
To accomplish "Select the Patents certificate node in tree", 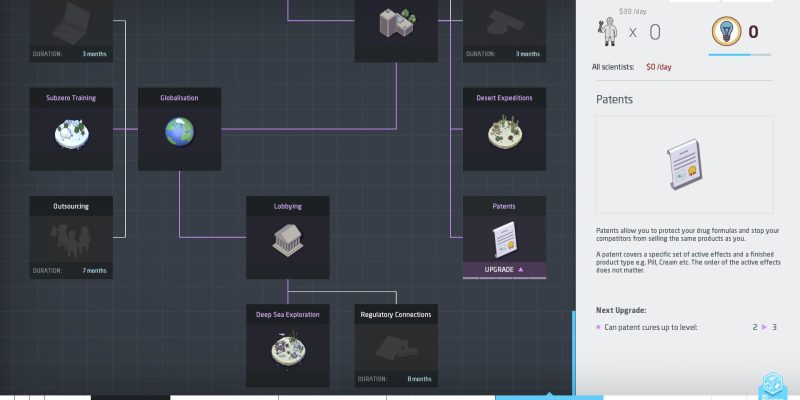I will coord(504,238).
